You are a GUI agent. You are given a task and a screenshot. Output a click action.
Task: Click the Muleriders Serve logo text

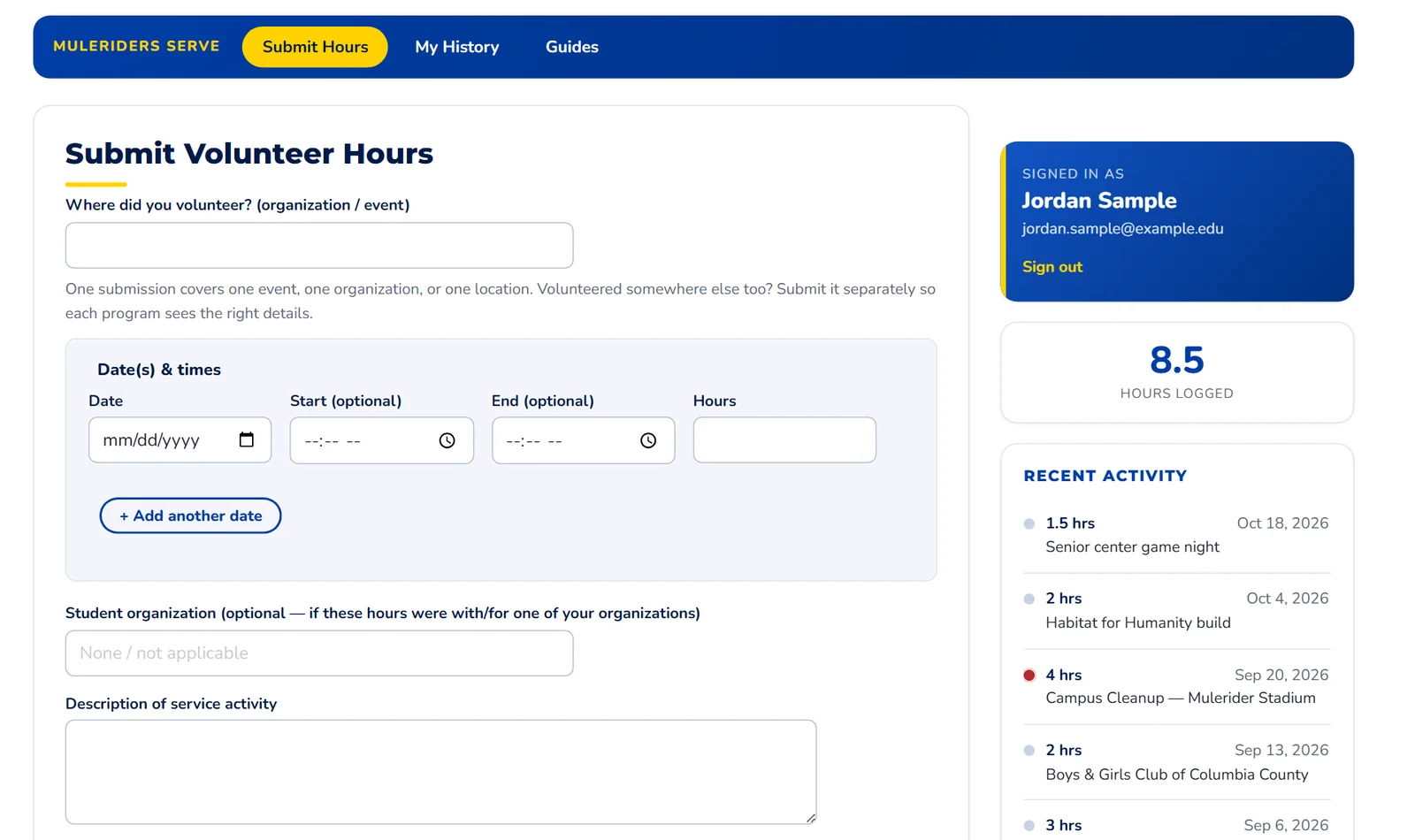[136, 46]
